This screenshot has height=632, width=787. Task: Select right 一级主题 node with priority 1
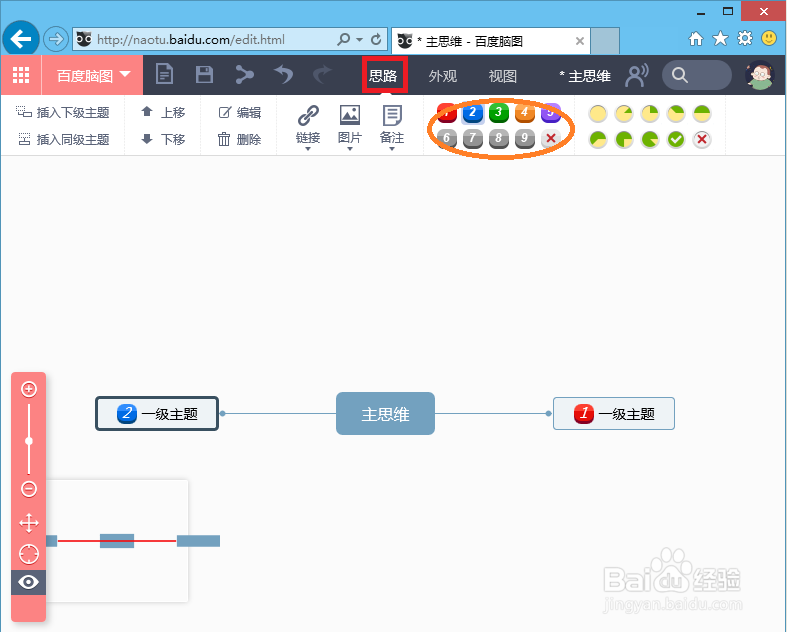pyautogui.click(x=614, y=414)
